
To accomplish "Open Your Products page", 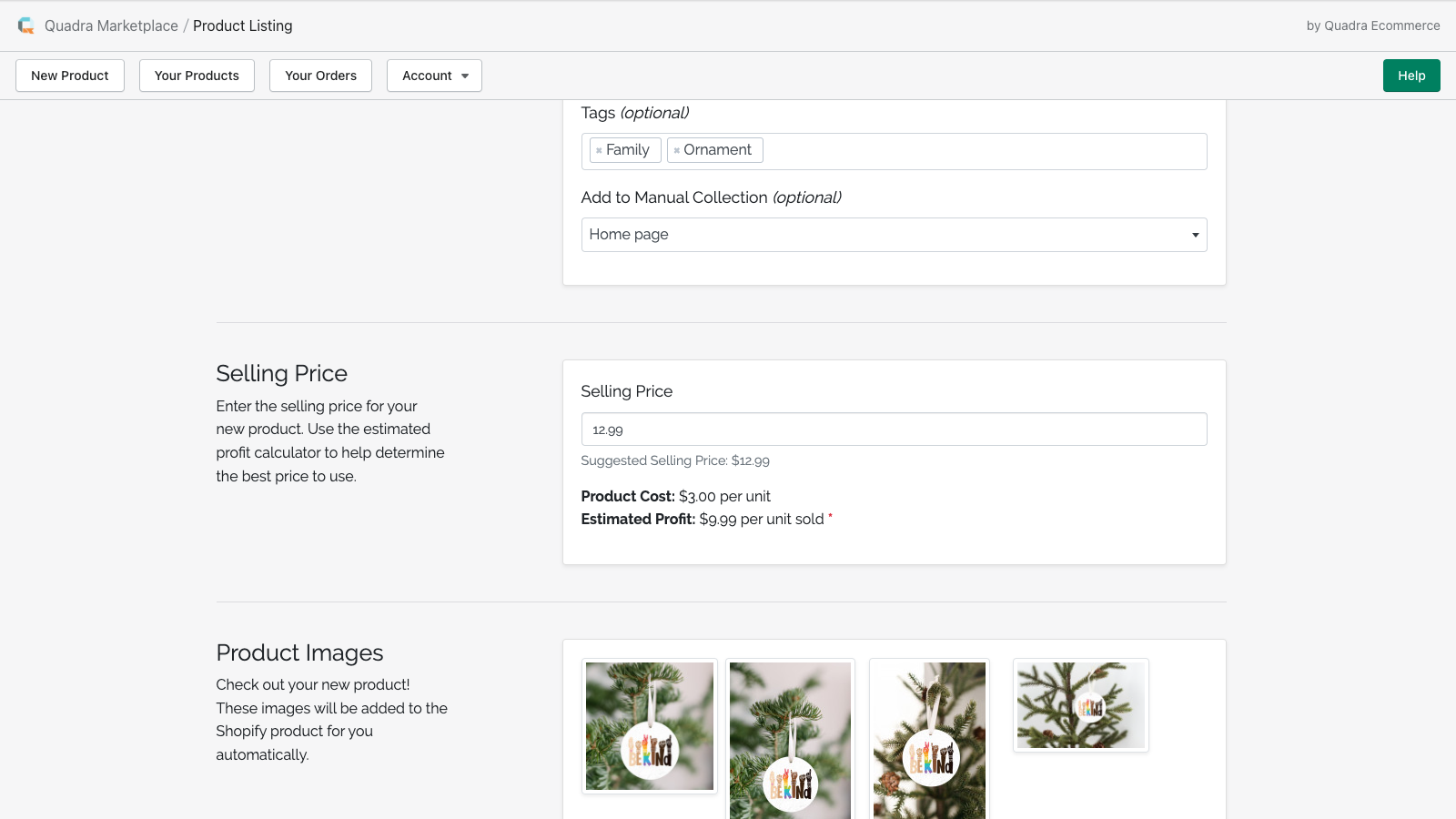I will [x=197, y=76].
